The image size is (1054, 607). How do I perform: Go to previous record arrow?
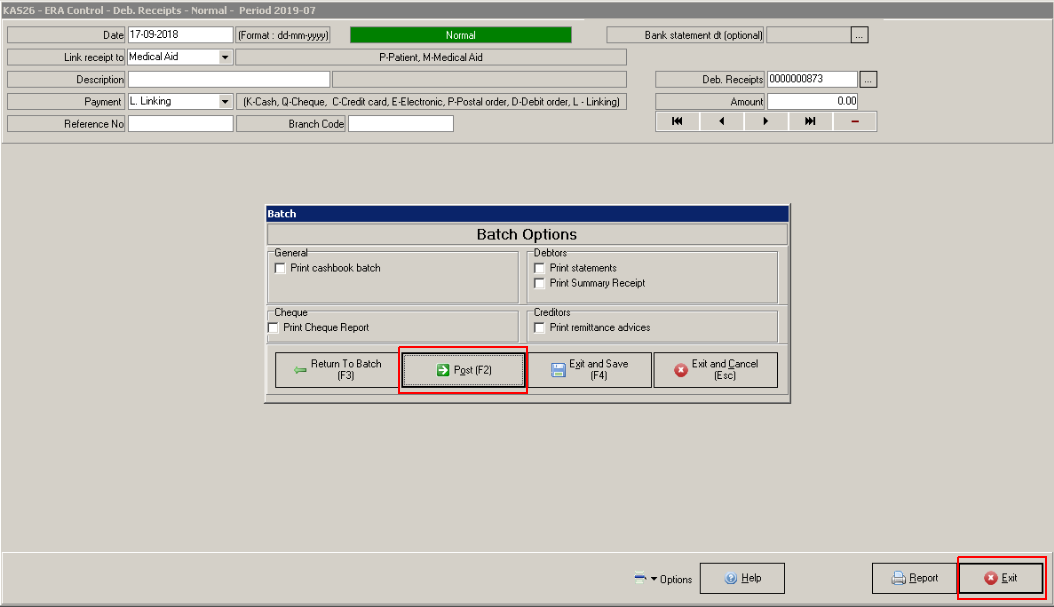(722, 122)
